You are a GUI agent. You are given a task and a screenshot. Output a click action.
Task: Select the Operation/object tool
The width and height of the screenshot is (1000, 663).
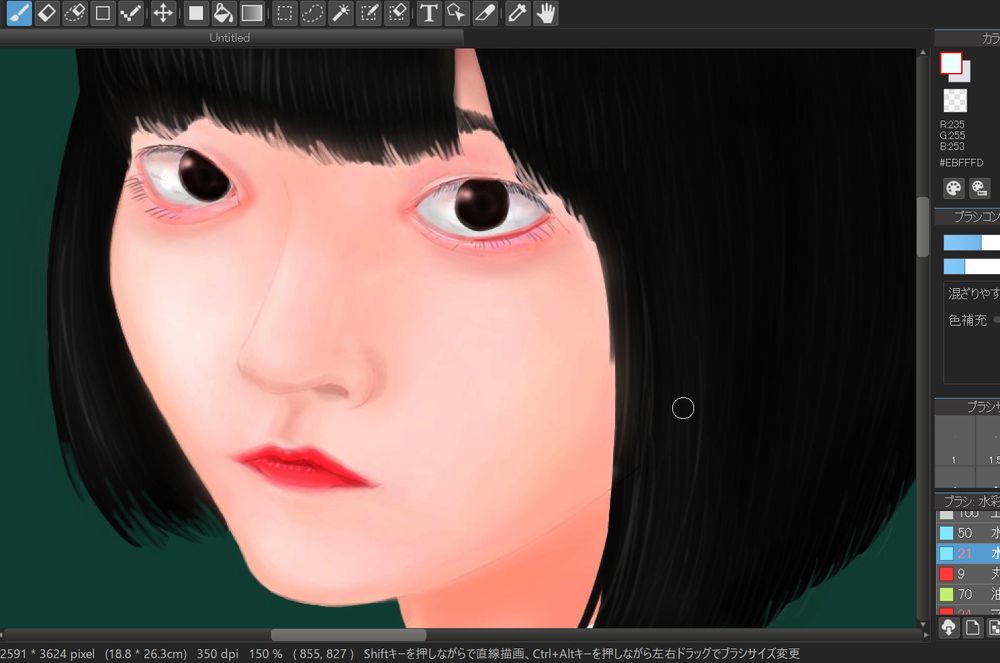pyautogui.click(x=457, y=13)
